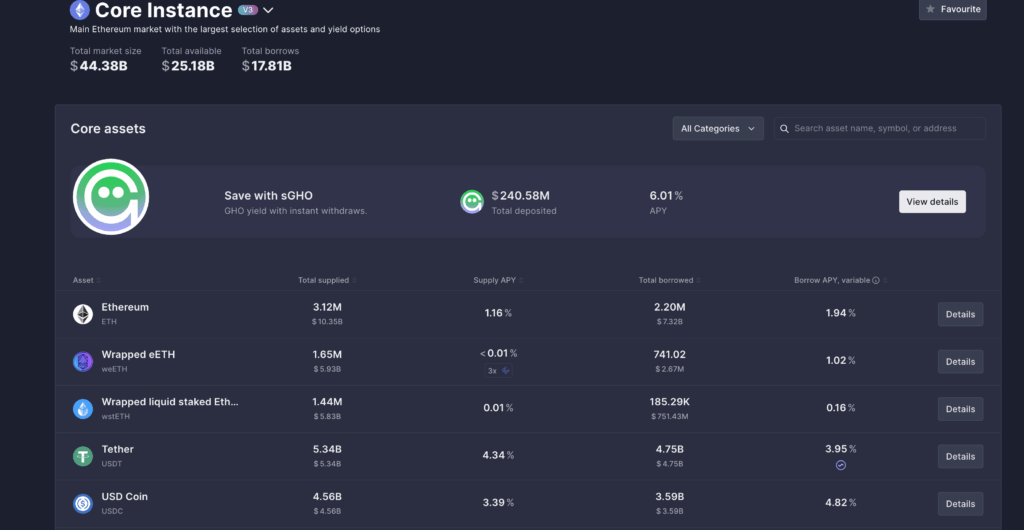
Task: Click the V3 version badge
Action: (x=248, y=10)
